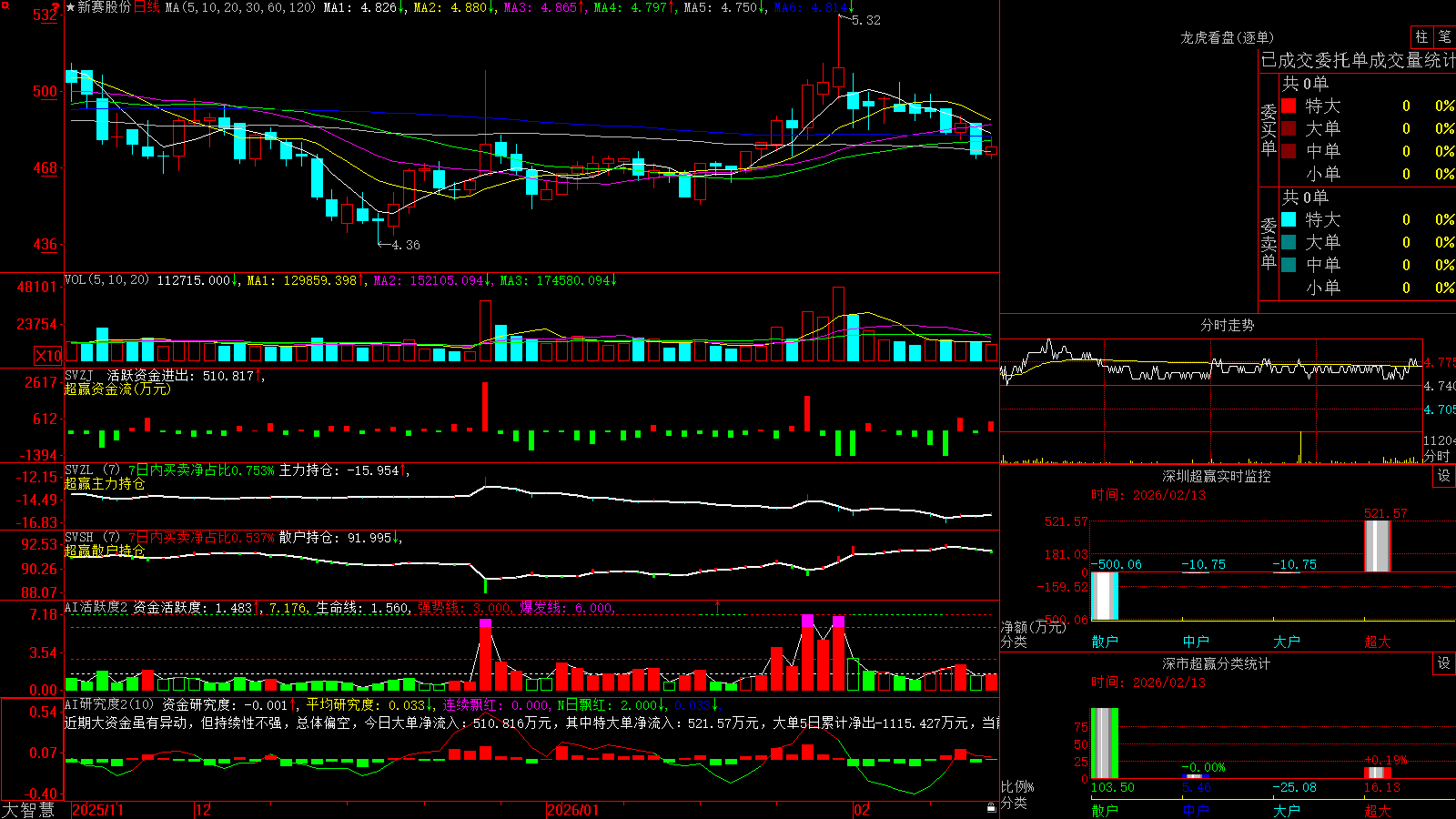Click the 超赢主力持仓 subtitle
This screenshot has width=1456, height=819.
[x=105, y=483]
